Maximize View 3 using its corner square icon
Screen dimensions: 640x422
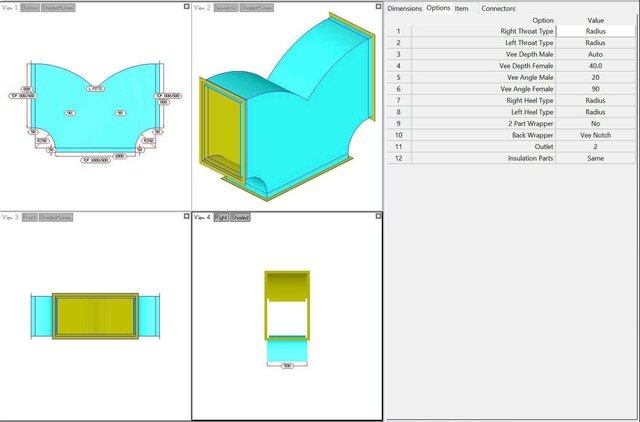point(186,216)
